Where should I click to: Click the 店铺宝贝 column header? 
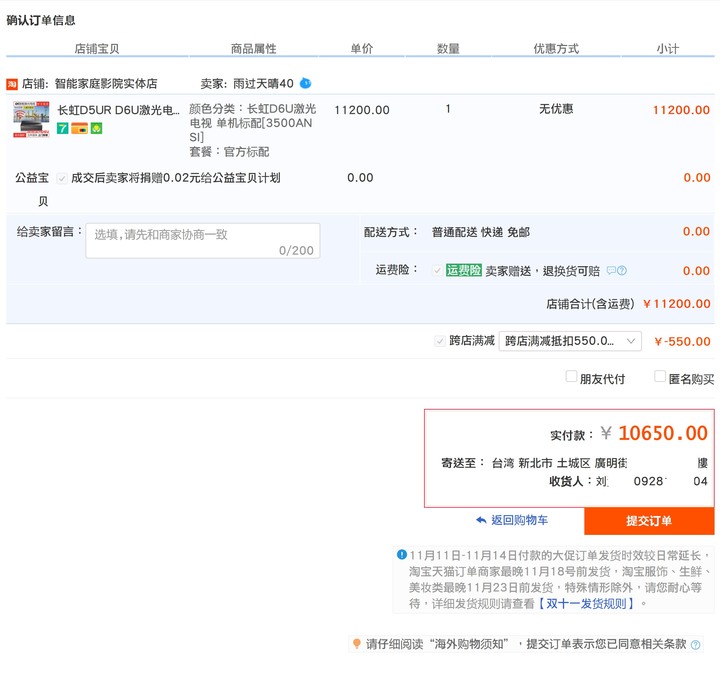(x=97, y=49)
